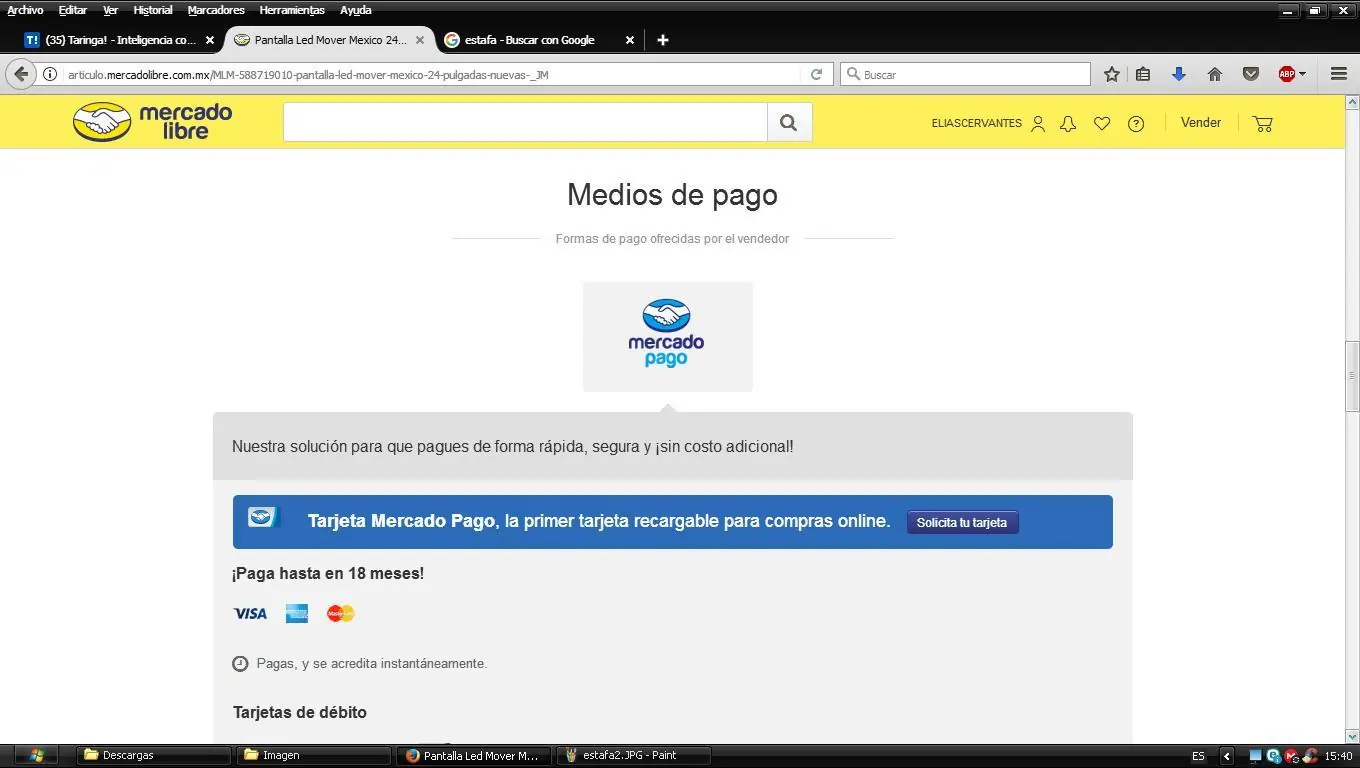
Task: Click the 'Tarjetas de débito' heading
Action: 300,712
